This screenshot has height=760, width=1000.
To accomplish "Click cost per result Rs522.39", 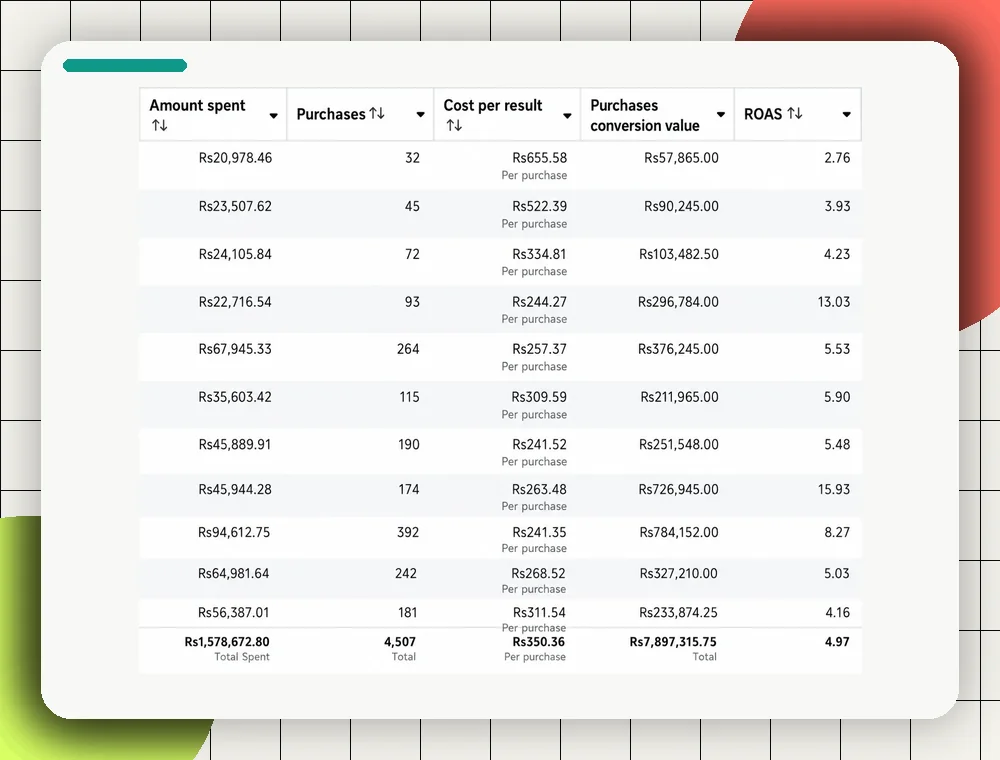I will point(540,206).
